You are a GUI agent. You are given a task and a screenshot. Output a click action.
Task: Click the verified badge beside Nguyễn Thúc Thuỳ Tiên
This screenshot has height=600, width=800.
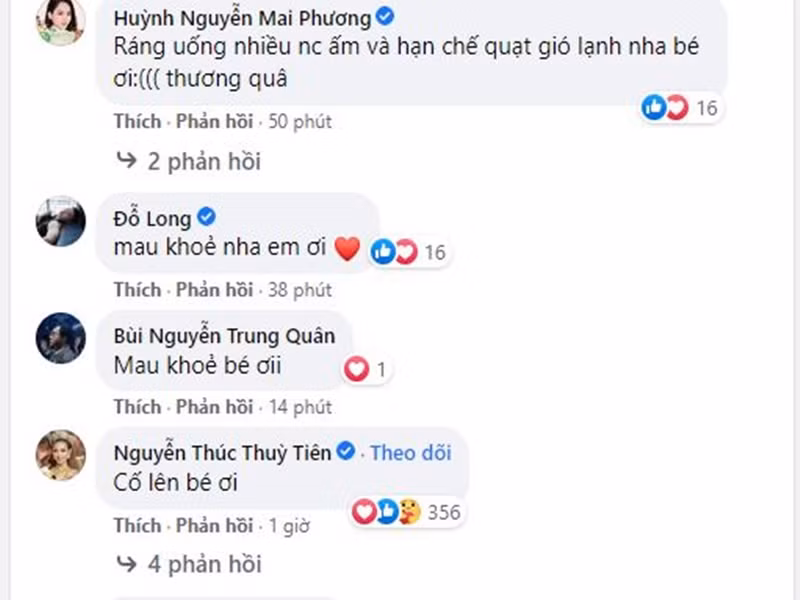pyautogui.click(x=345, y=452)
